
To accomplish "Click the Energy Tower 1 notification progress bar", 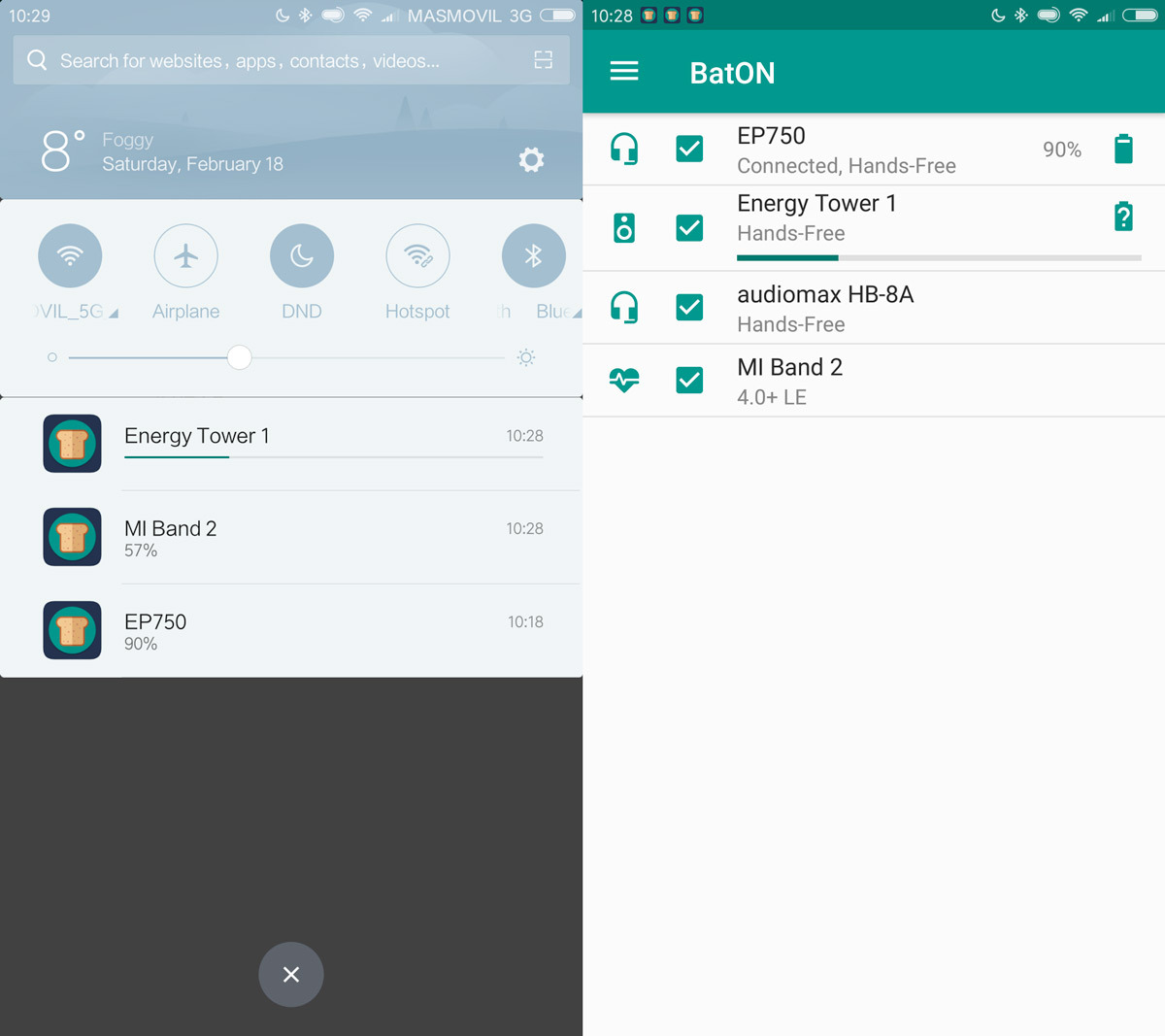I will (334, 457).
